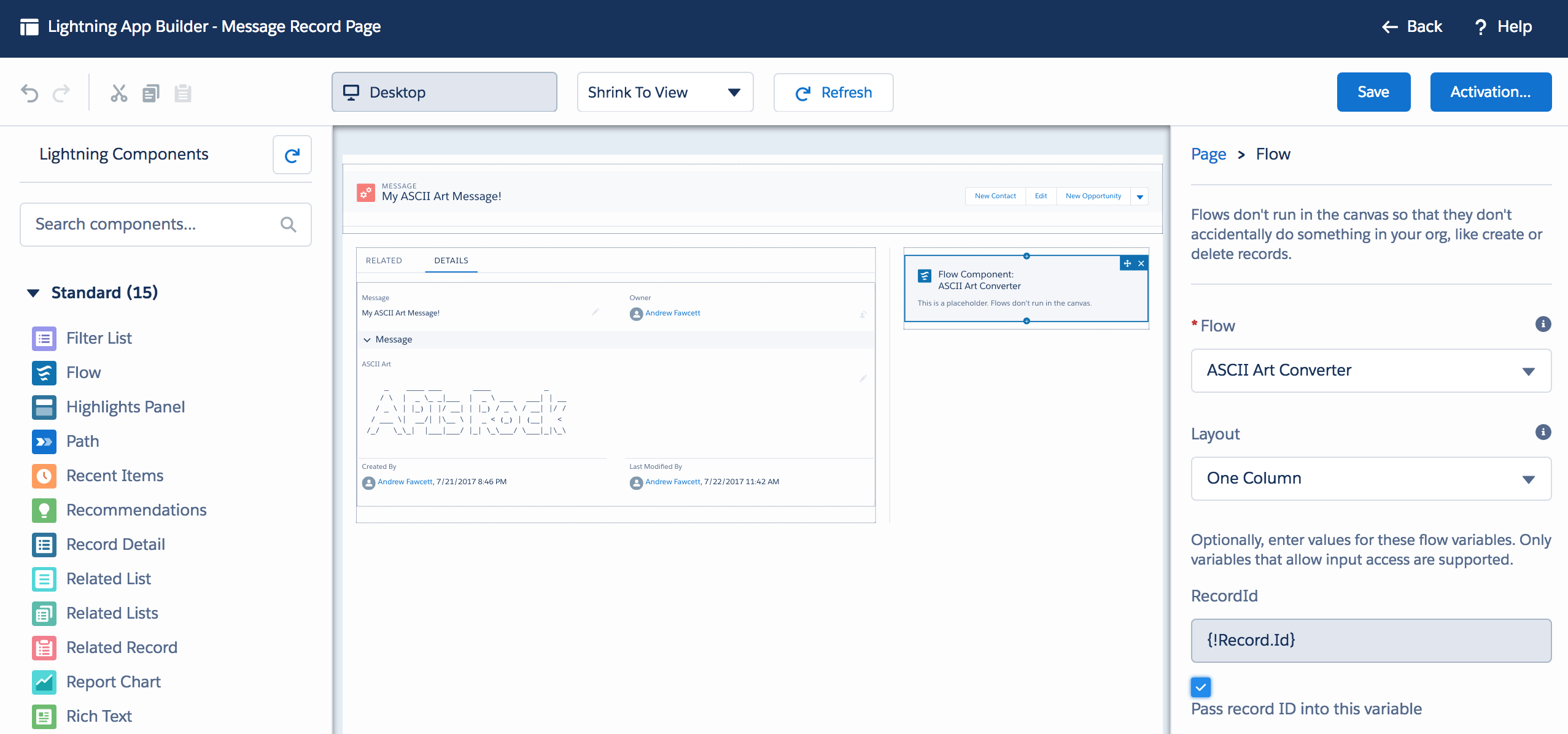
Task: Open the ASCII Art Converter flow dropdown
Action: [x=1370, y=371]
